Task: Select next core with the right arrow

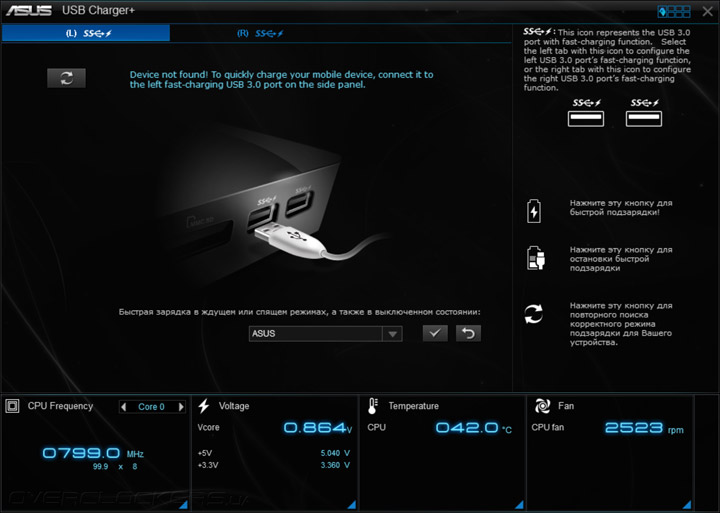Action: [181, 406]
